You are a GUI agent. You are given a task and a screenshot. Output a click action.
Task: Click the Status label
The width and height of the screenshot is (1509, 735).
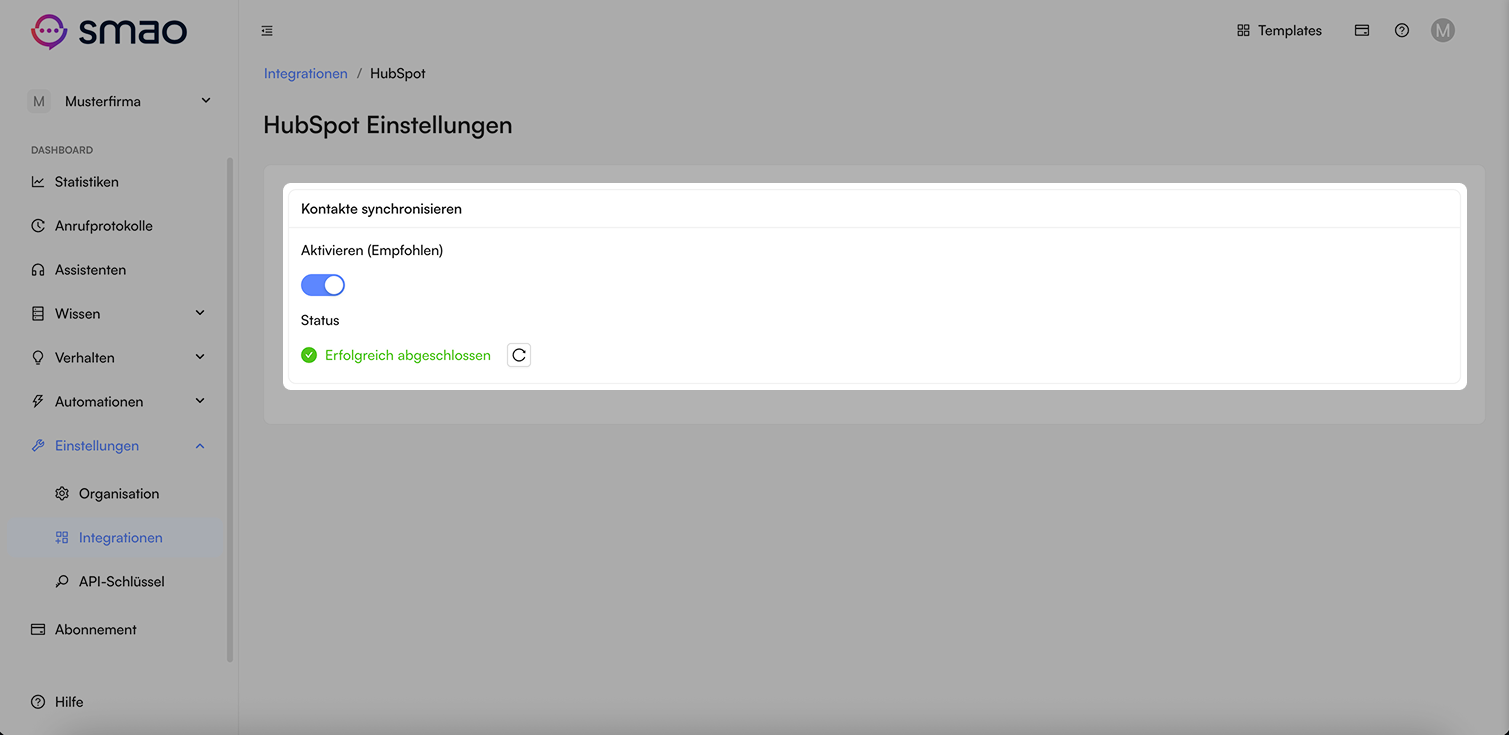(320, 321)
